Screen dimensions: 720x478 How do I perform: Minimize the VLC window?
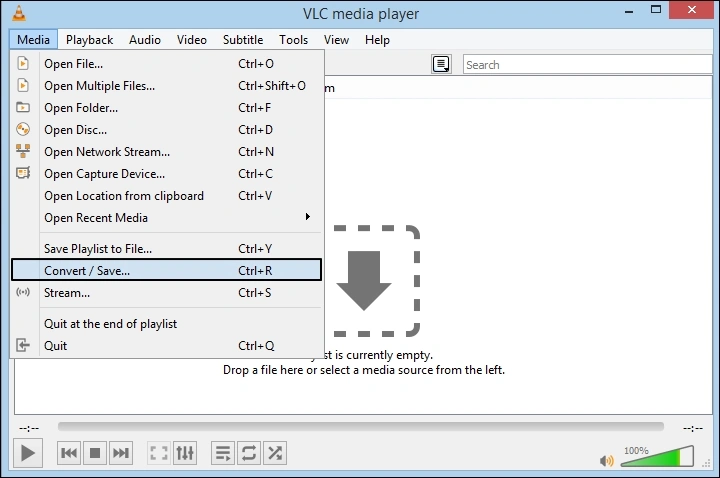click(x=629, y=10)
